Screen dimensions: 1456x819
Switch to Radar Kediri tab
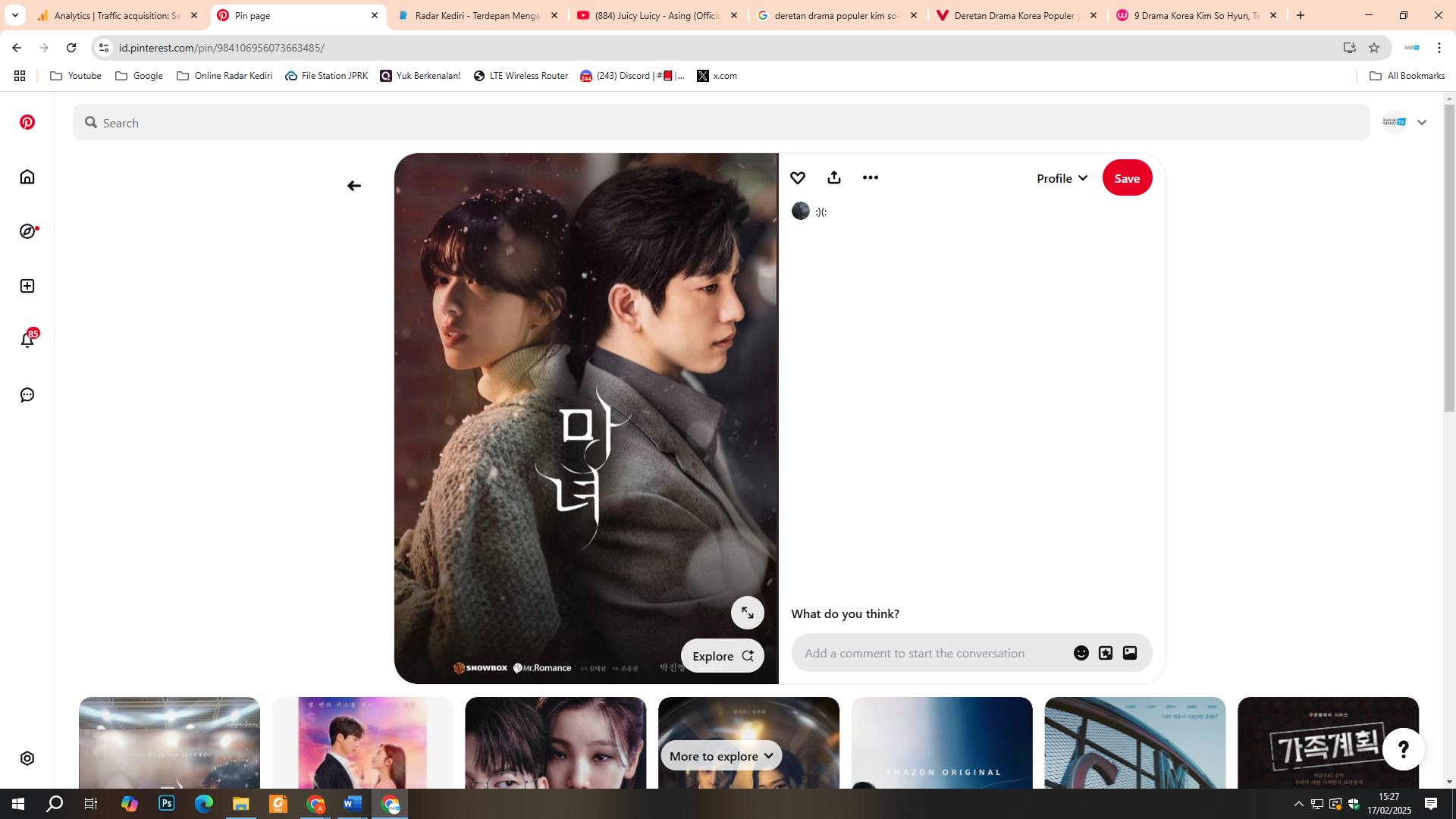pyautogui.click(x=479, y=15)
